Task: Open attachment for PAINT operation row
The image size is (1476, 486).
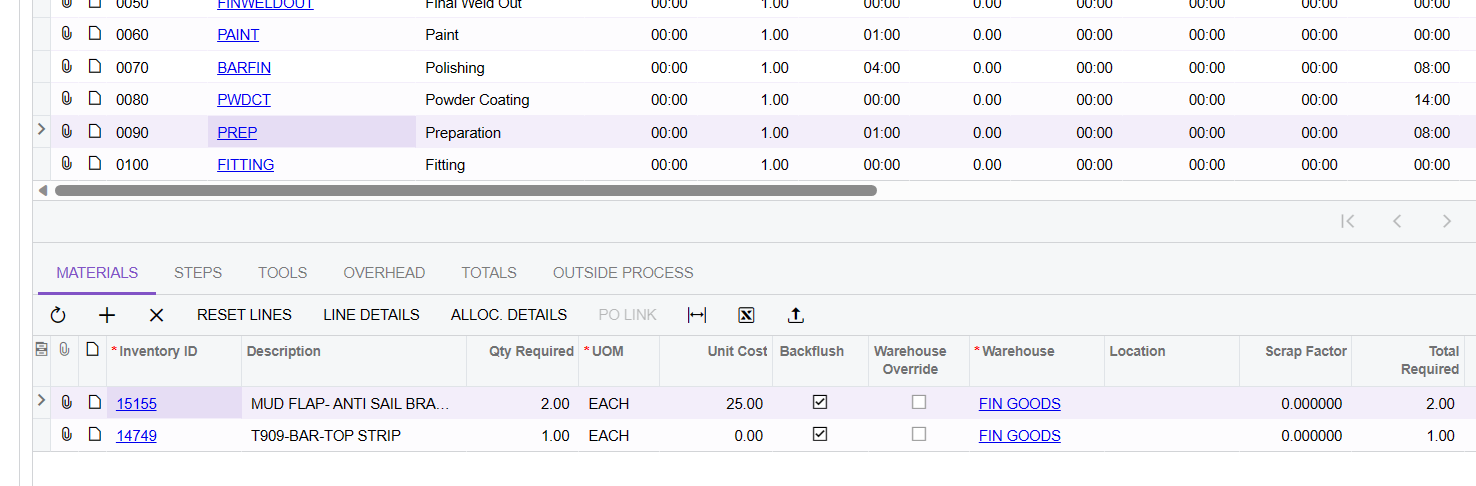Action: point(67,35)
